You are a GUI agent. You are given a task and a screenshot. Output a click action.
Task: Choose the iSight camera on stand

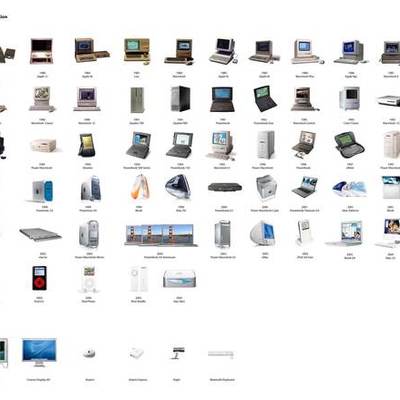tap(178, 353)
